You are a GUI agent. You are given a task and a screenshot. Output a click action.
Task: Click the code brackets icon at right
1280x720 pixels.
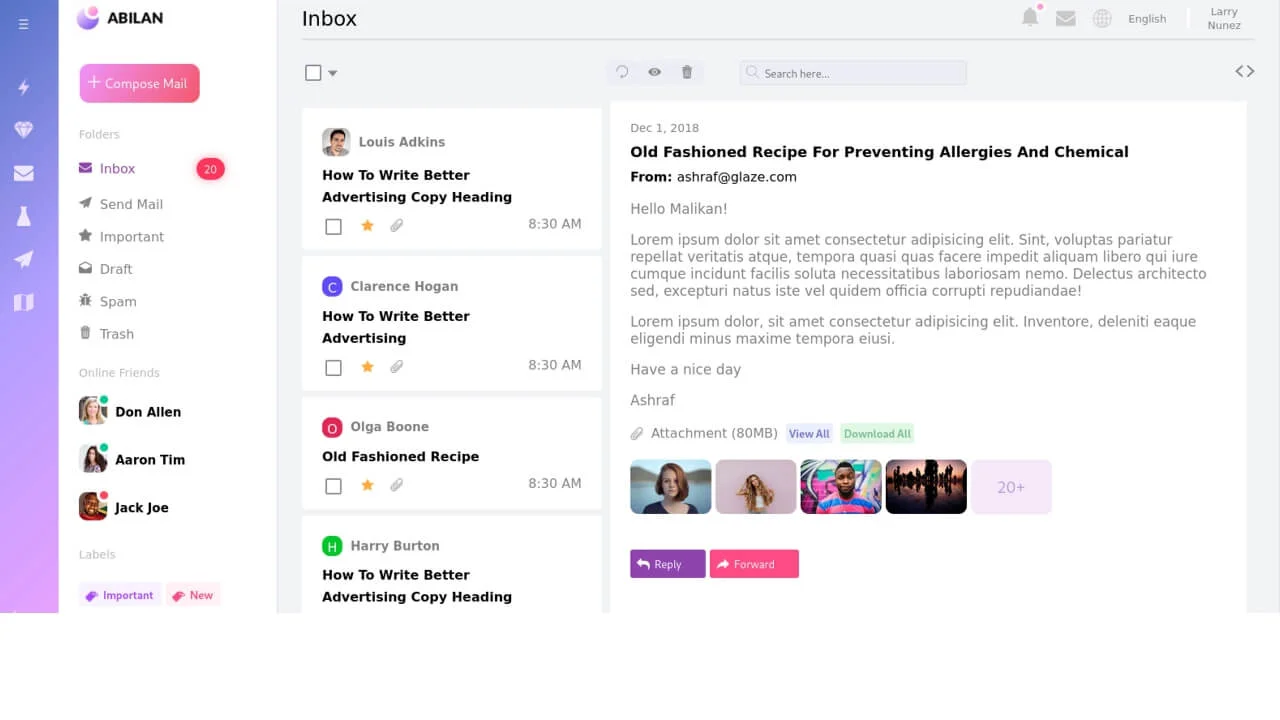pos(1244,71)
